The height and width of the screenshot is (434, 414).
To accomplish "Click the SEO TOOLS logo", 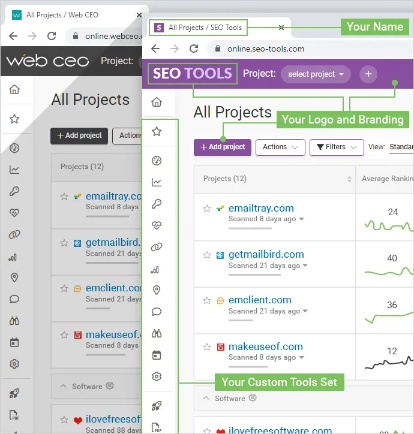I will [x=192, y=74].
